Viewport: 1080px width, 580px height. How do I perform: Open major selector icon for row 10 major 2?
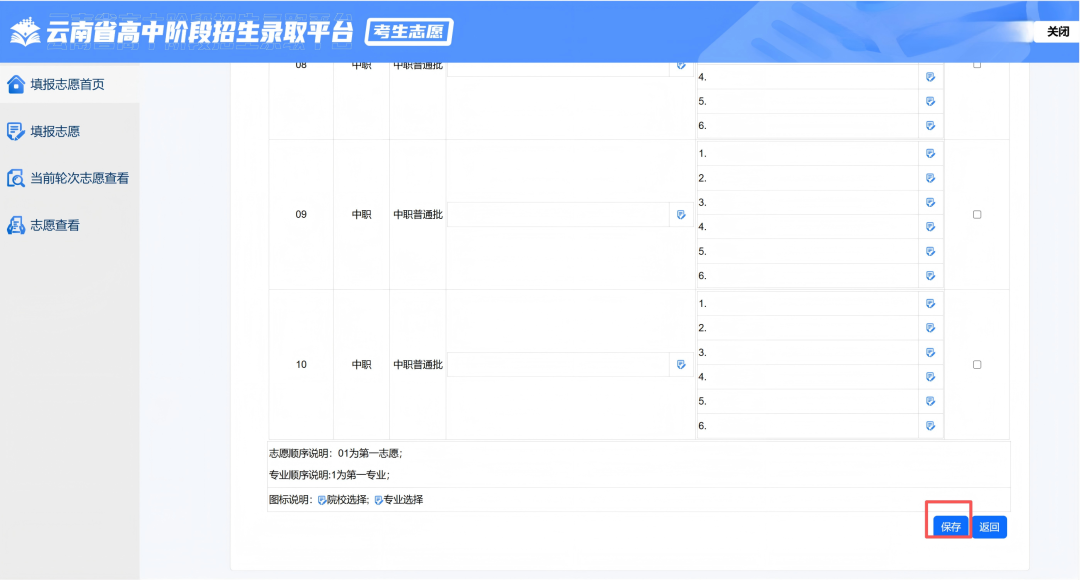click(931, 328)
